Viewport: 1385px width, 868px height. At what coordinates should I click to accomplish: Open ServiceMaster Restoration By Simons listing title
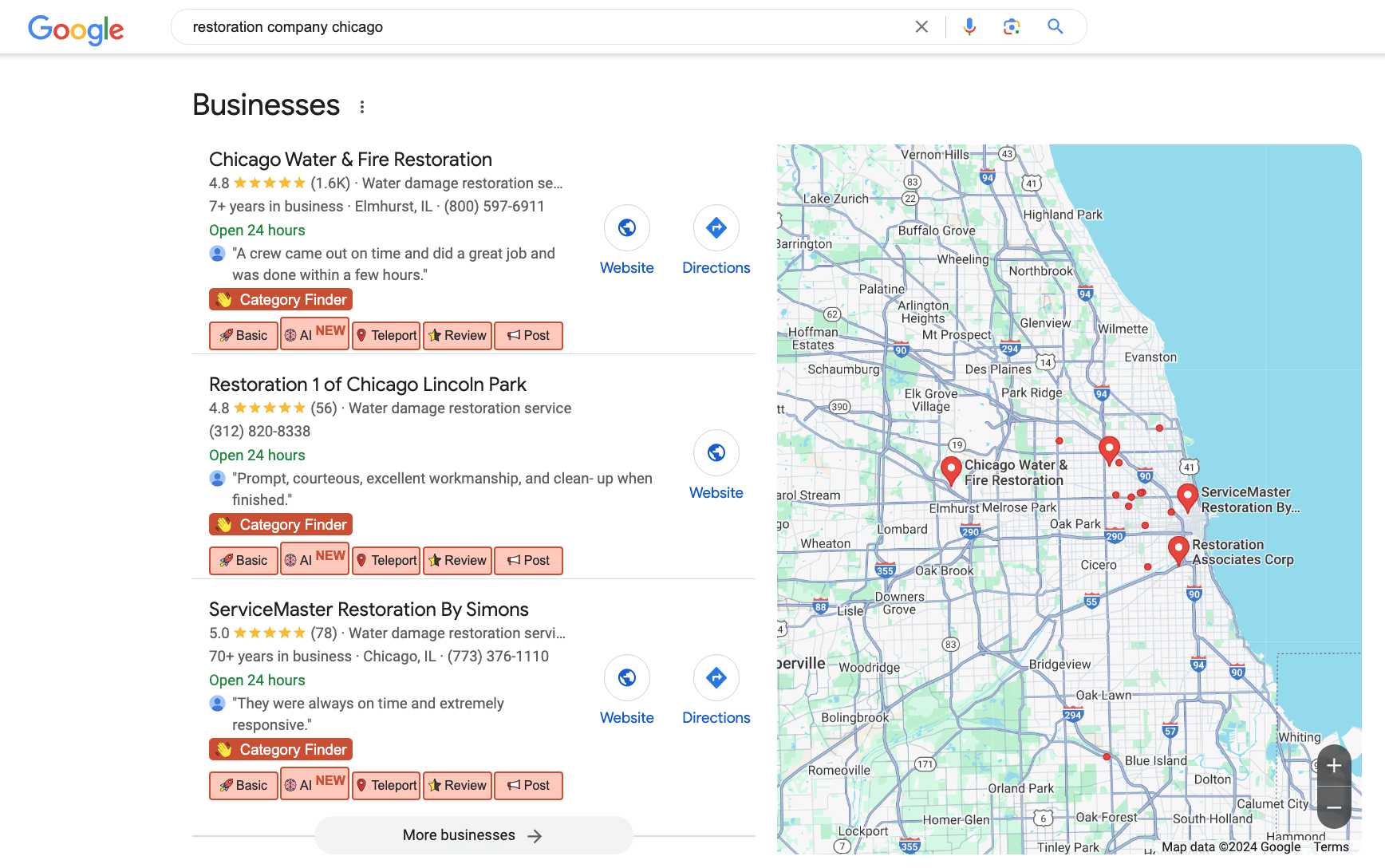pyautogui.click(x=369, y=610)
